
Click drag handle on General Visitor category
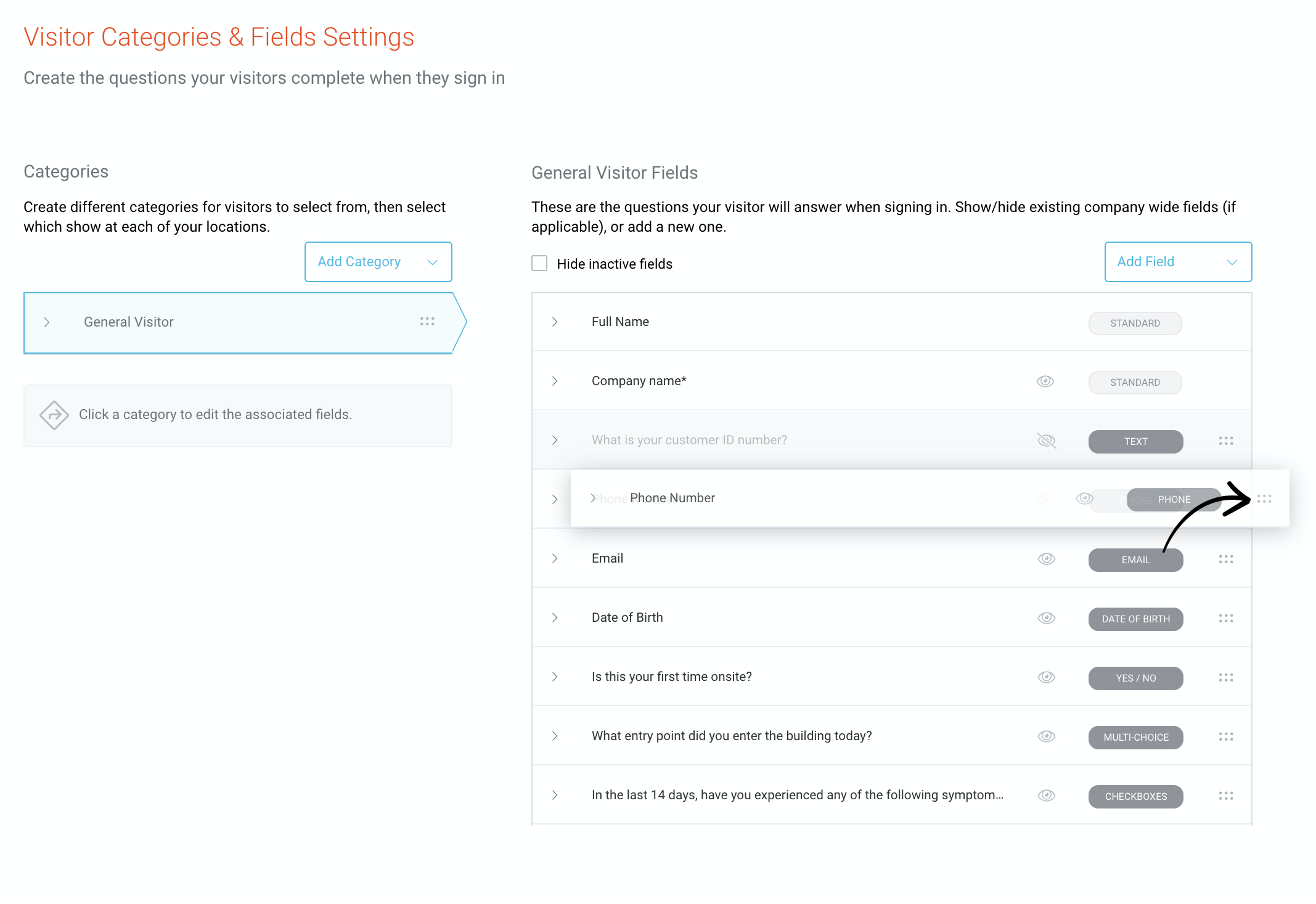point(427,322)
